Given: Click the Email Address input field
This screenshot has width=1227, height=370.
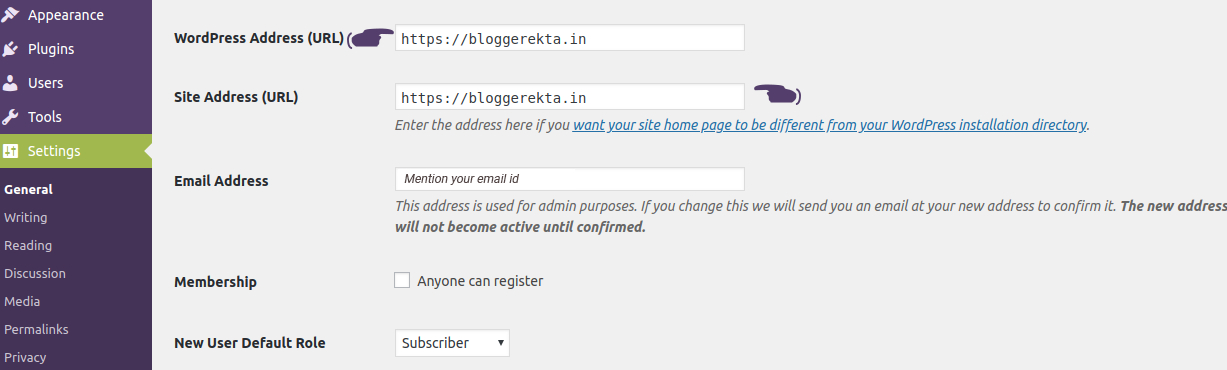Looking at the screenshot, I should click(x=570, y=179).
